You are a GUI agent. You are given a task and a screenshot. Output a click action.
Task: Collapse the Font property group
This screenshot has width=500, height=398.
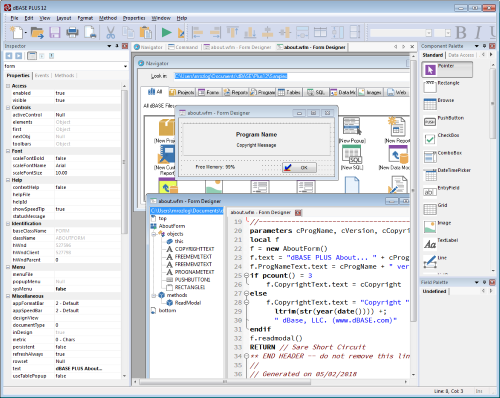click(8, 151)
